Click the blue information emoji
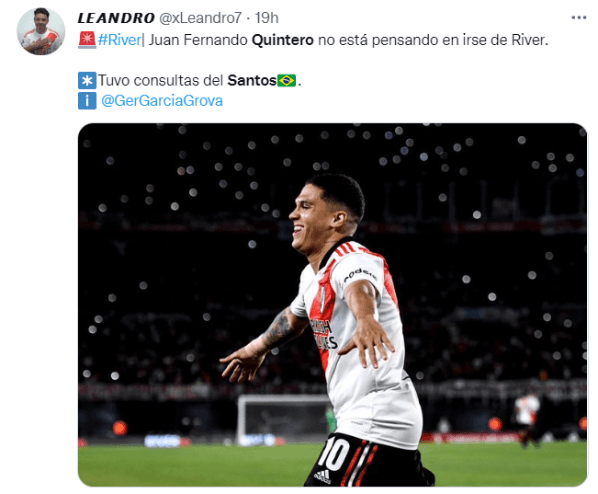The width and height of the screenshot is (598, 494). pos(87,101)
